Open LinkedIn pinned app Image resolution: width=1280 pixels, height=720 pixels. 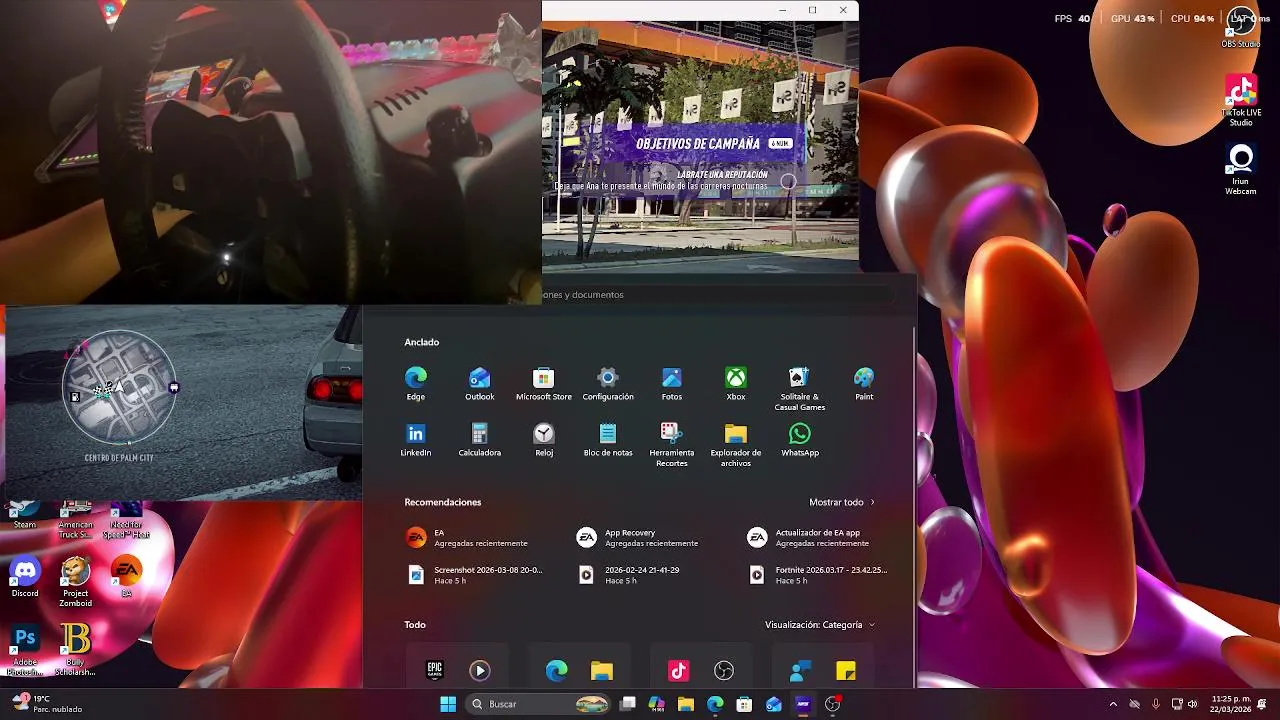click(416, 440)
